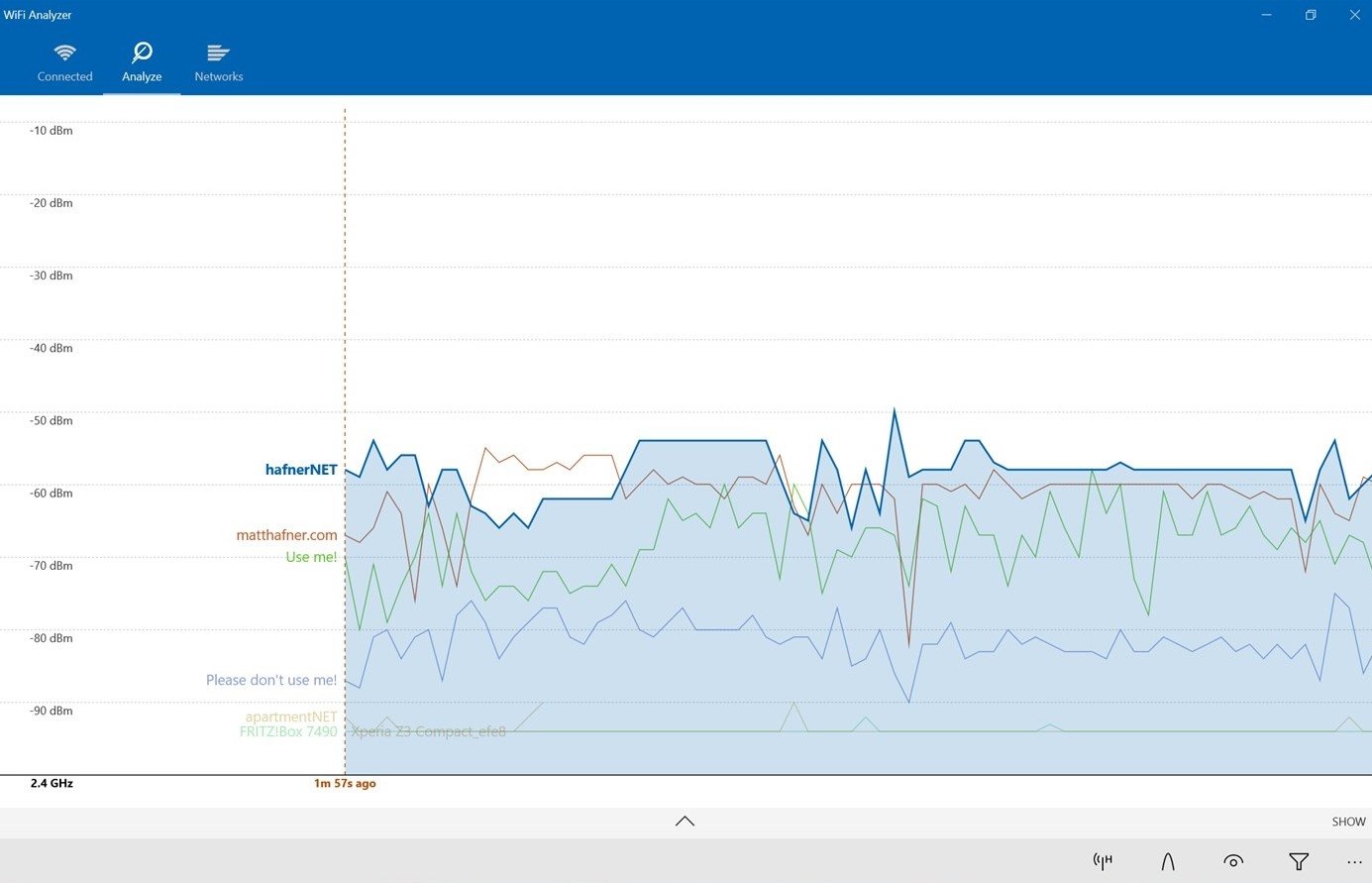Switch to the Analyze tab
1372x883 pixels.
tap(142, 62)
